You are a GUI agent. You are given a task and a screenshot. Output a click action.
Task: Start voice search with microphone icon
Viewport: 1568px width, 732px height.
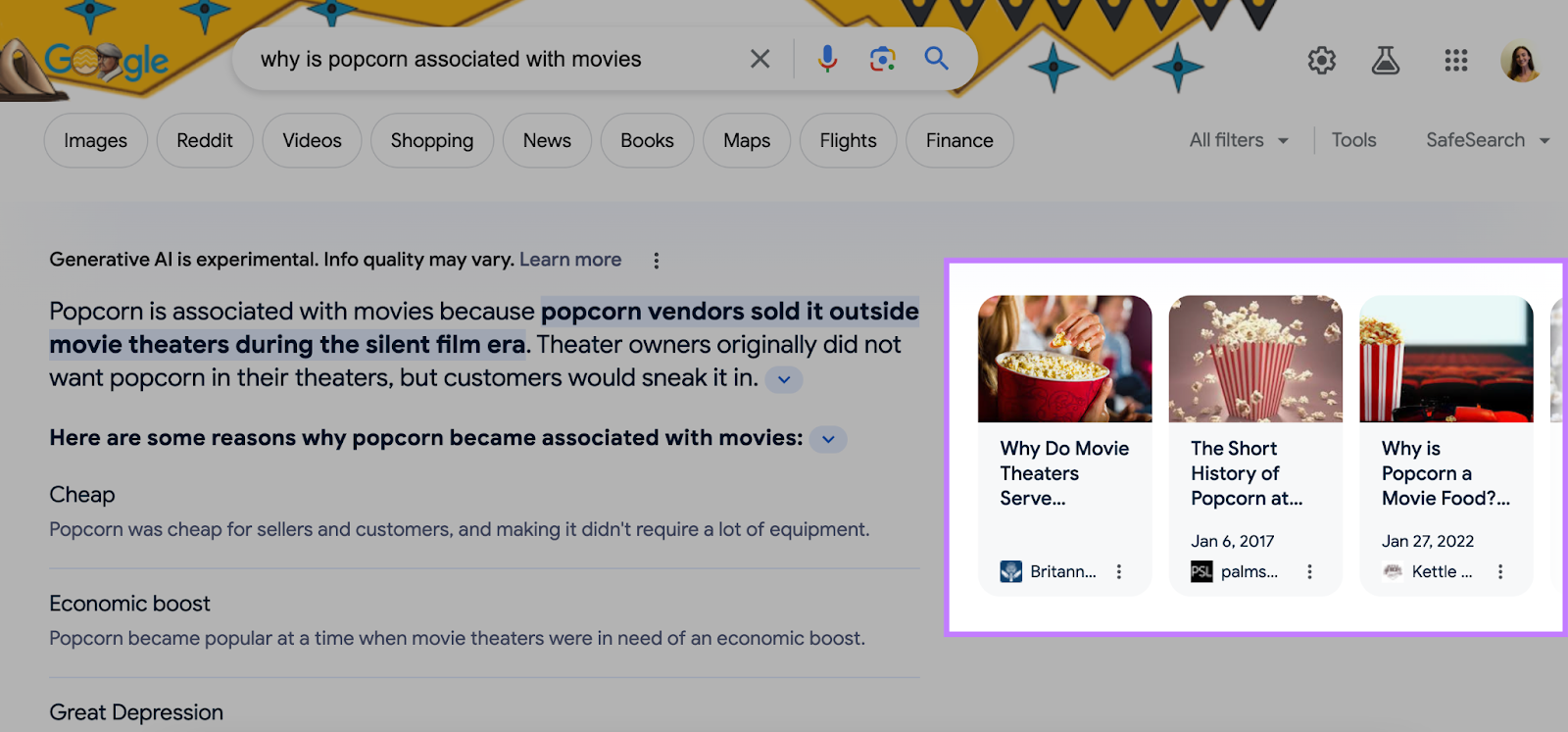[x=827, y=59]
